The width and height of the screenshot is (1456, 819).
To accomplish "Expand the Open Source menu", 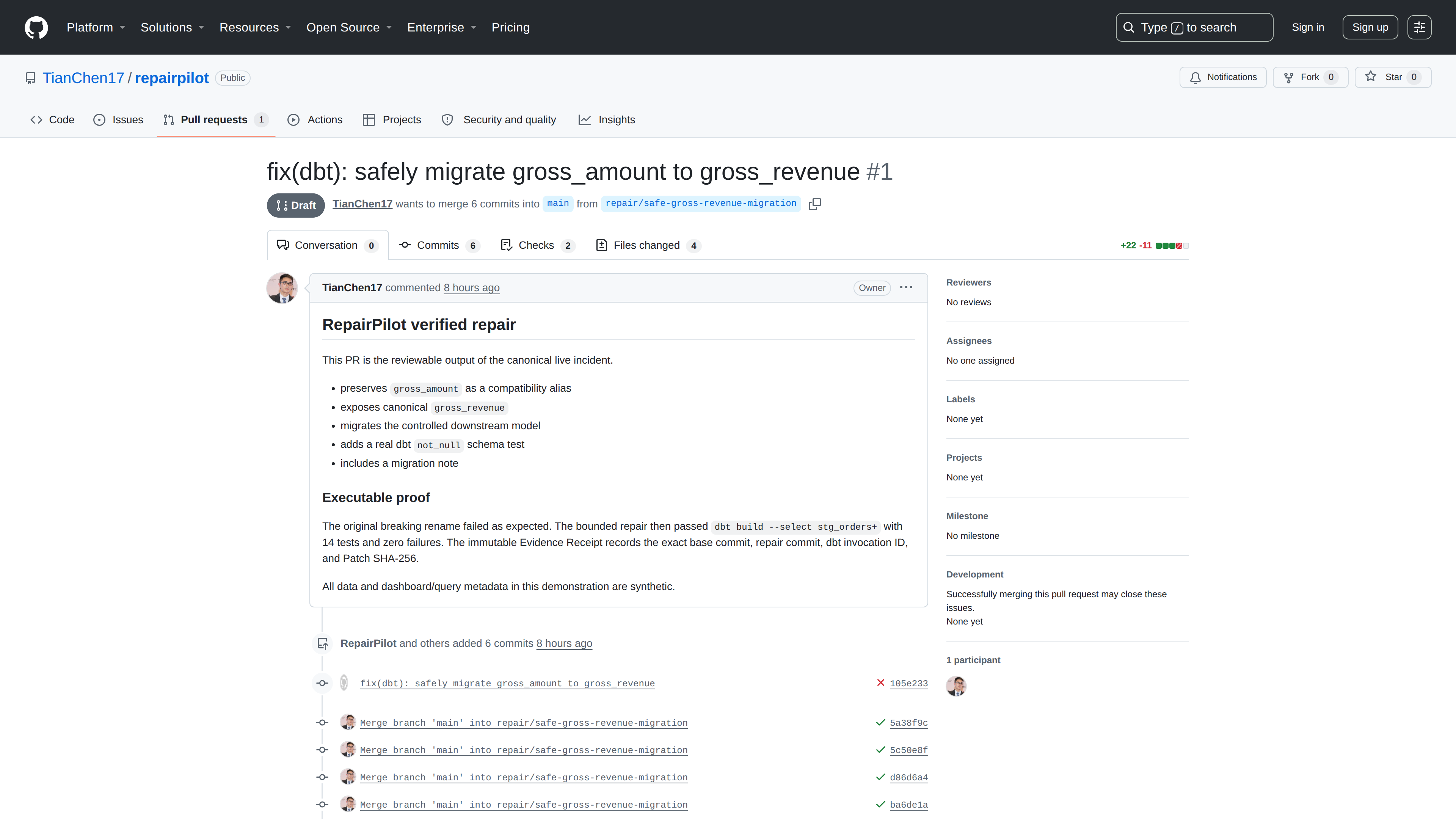I will [x=349, y=27].
